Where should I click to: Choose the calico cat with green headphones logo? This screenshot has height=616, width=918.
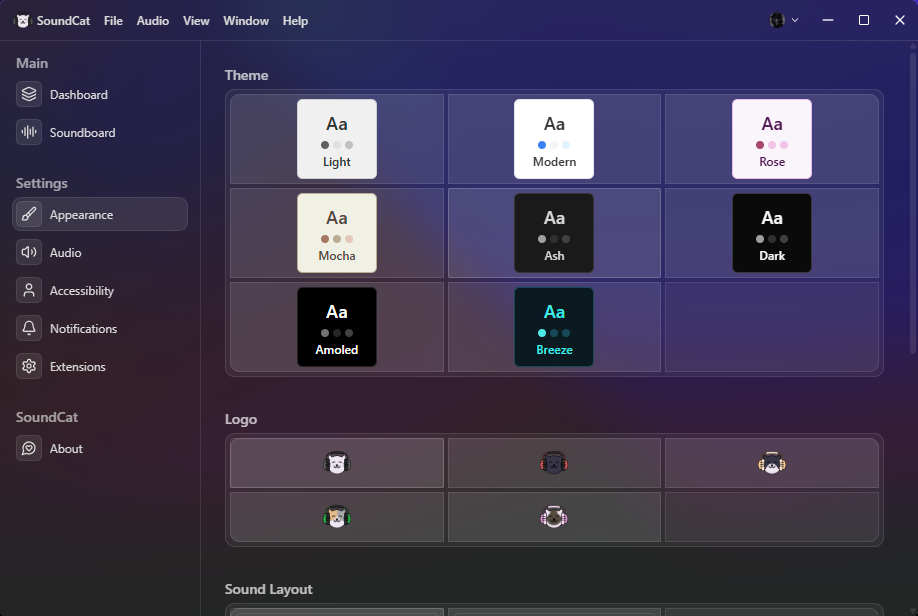[x=337, y=517]
